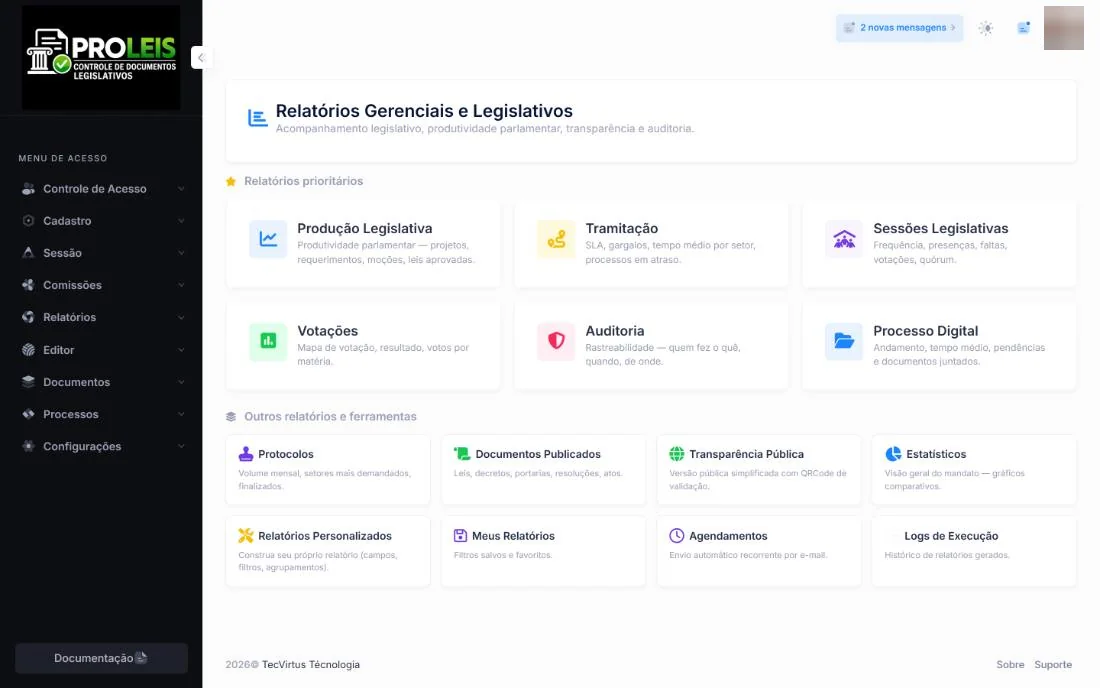Click the Agendamentos clock icon
This screenshot has height=688, width=1100.
676,536
